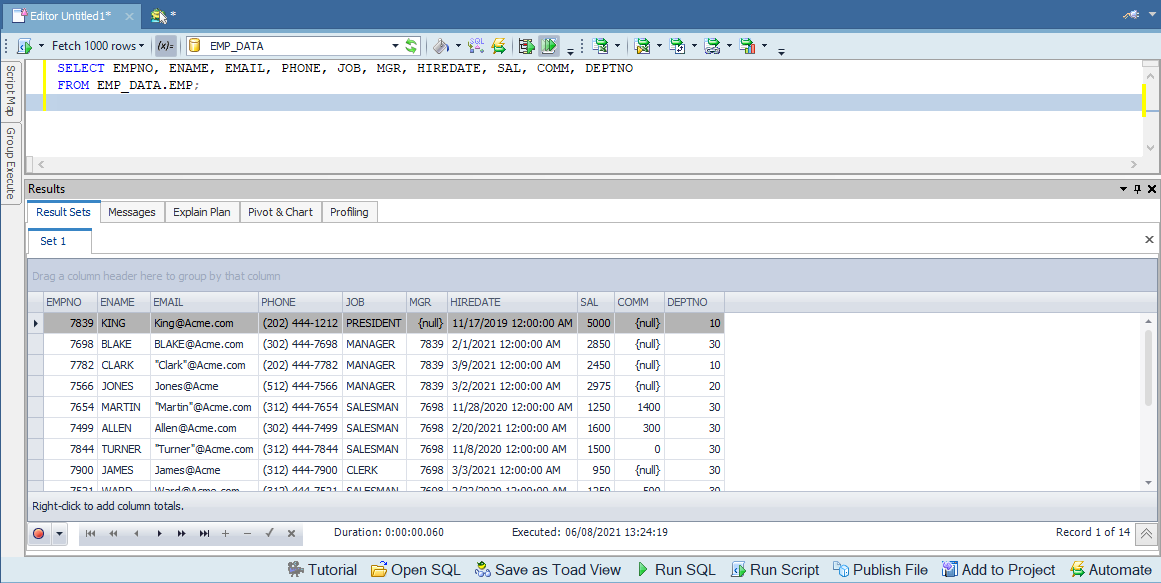Viewport: 1161px width, 583px height.
Task: Open the execute options dropdown arrow
Action: click(x=41, y=46)
